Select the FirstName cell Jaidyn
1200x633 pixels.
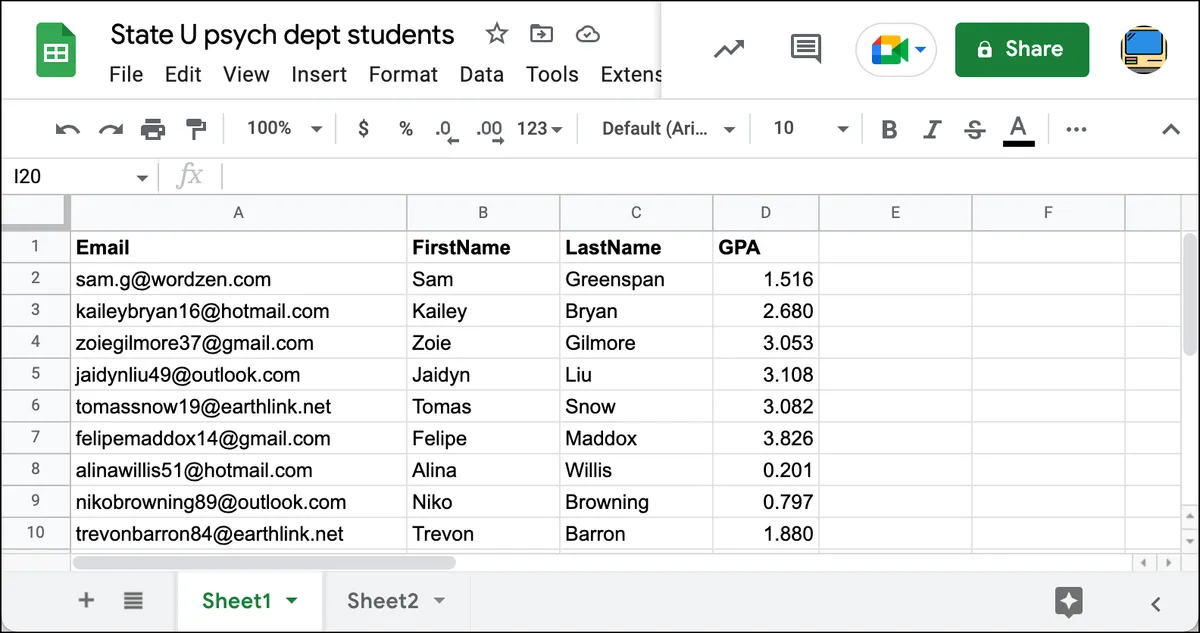point(483,375)
